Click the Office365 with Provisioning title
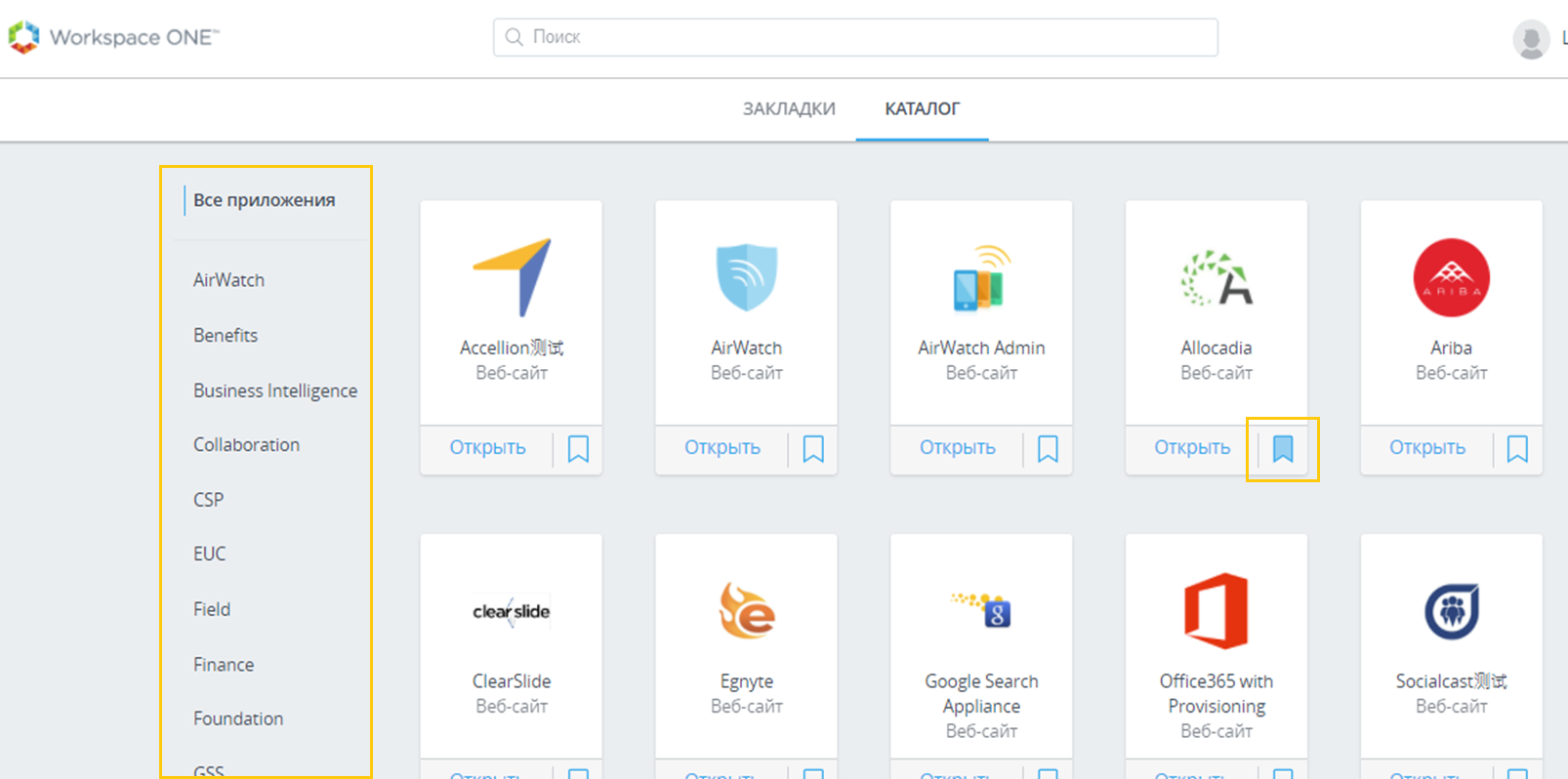The image size is (1568, 779). (x=1217, y=693)
